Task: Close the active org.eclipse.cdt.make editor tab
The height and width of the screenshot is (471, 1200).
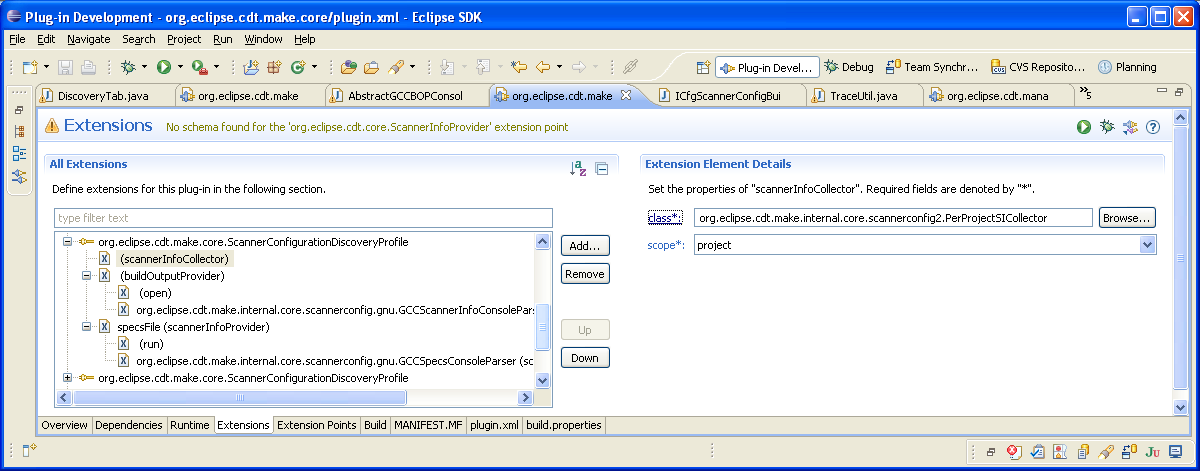Action: coord(626,95)
